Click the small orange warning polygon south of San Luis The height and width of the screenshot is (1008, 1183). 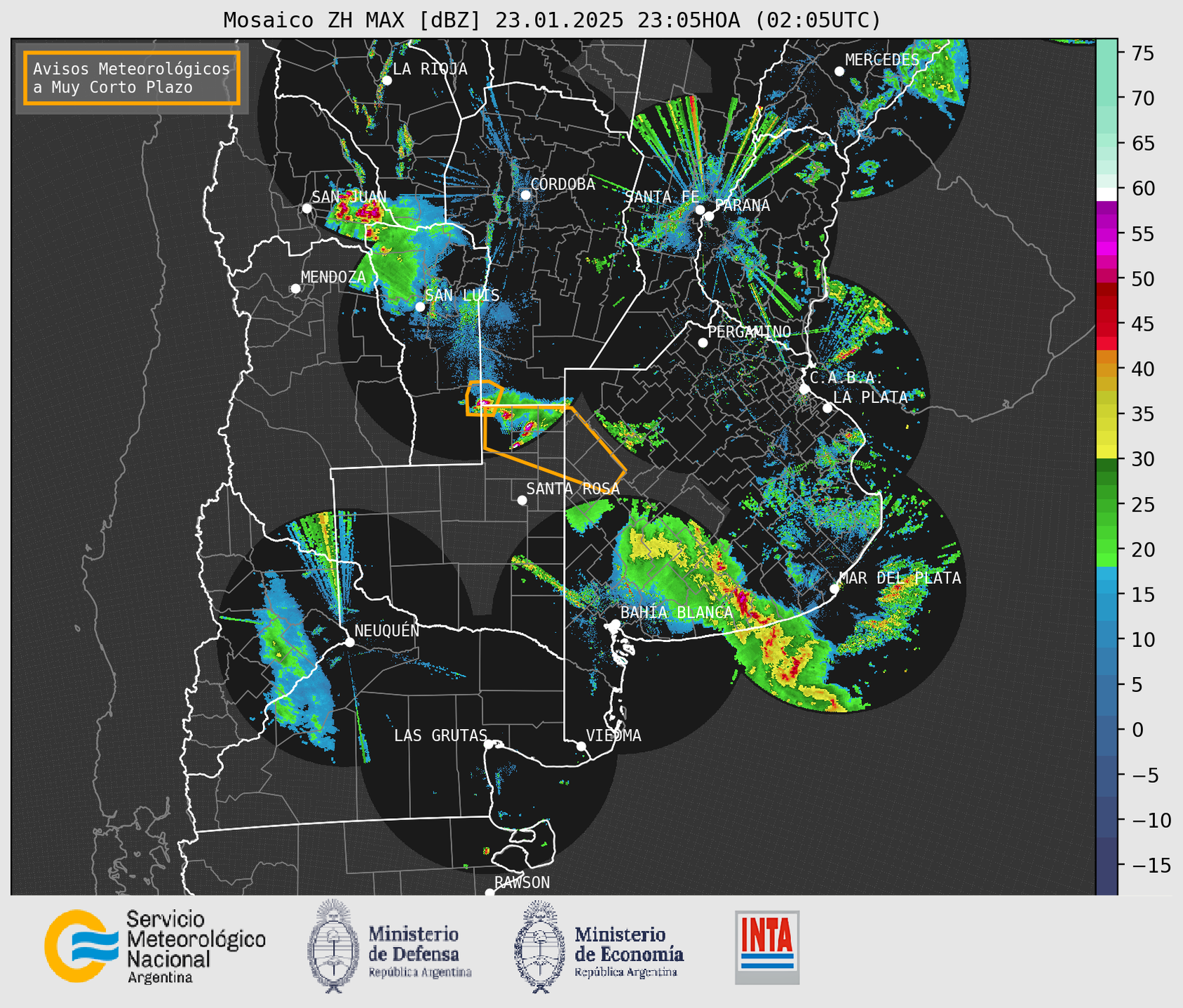[484, 398]
